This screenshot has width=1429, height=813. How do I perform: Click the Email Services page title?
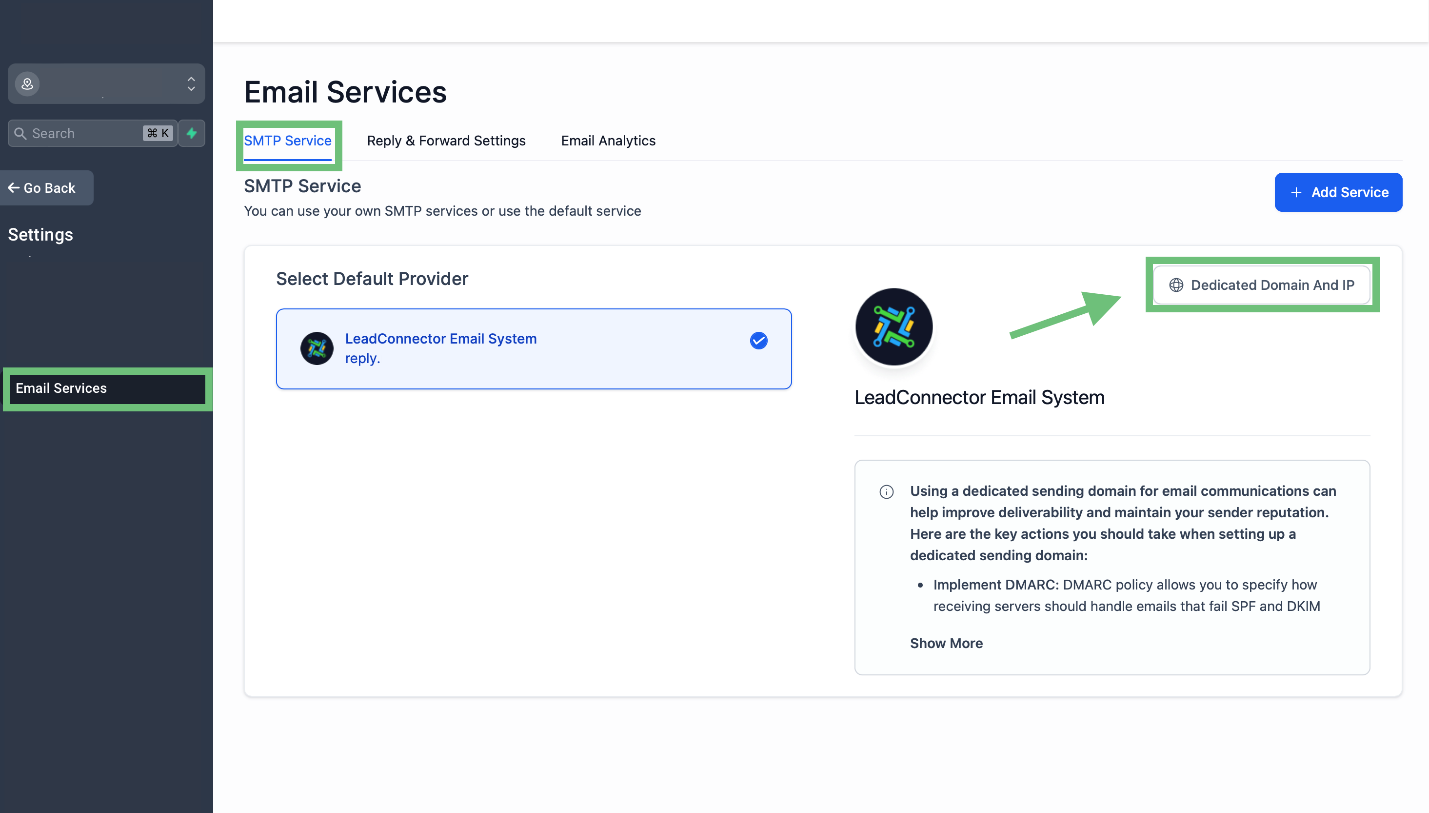[345, 92]
